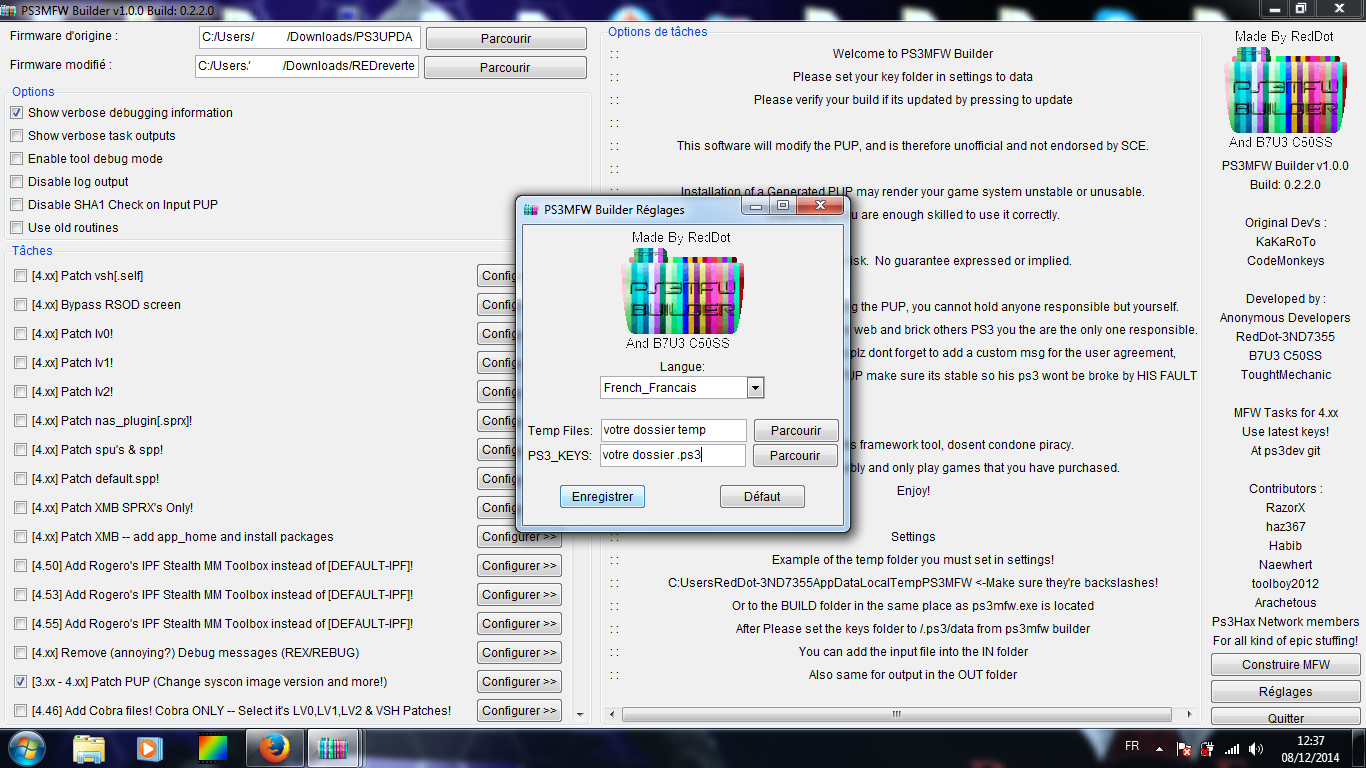The image size is (1366, 768).
Task: Click Configurer for Remove Debug messages row
Action: [519, 653]
